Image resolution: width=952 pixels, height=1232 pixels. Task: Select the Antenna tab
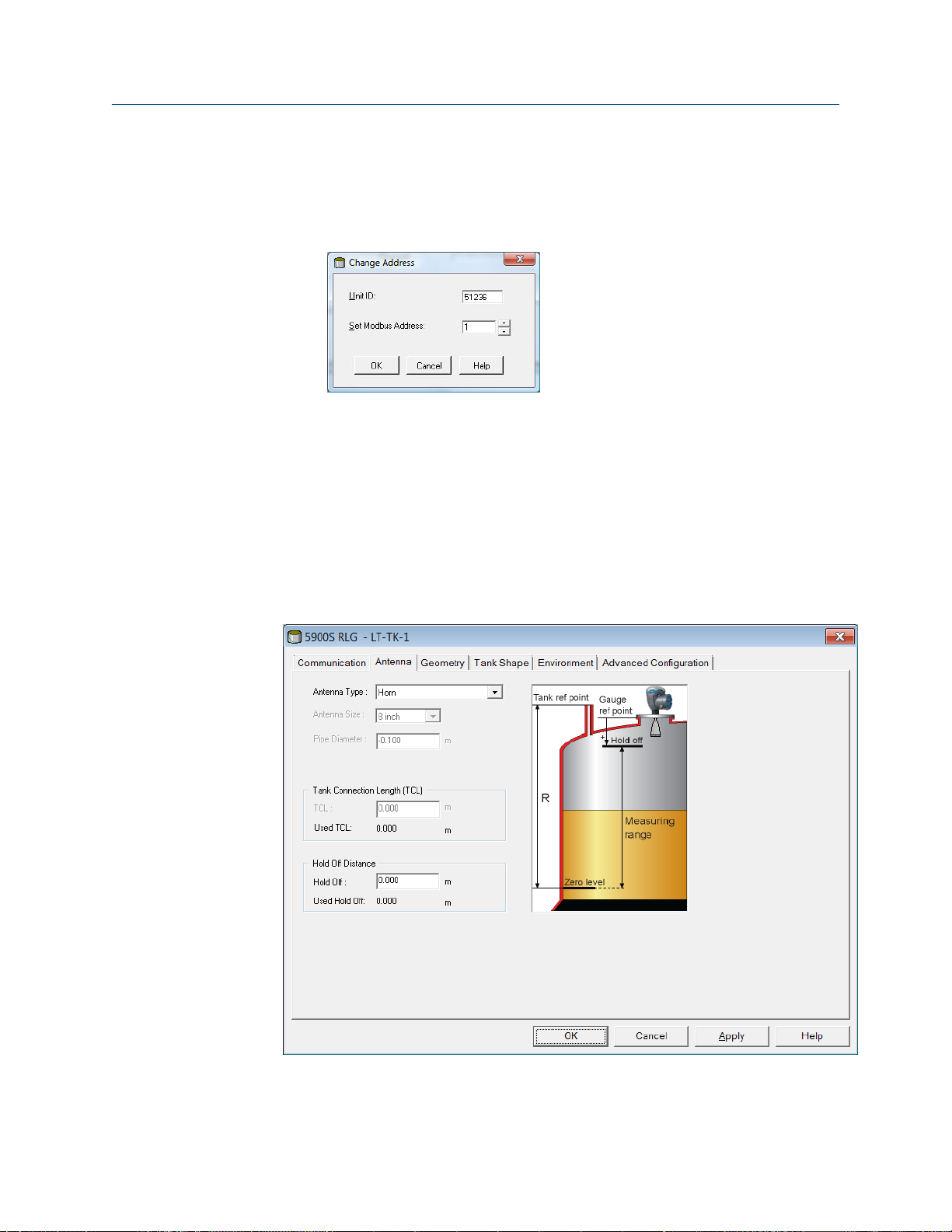click(x=393, y=661)
